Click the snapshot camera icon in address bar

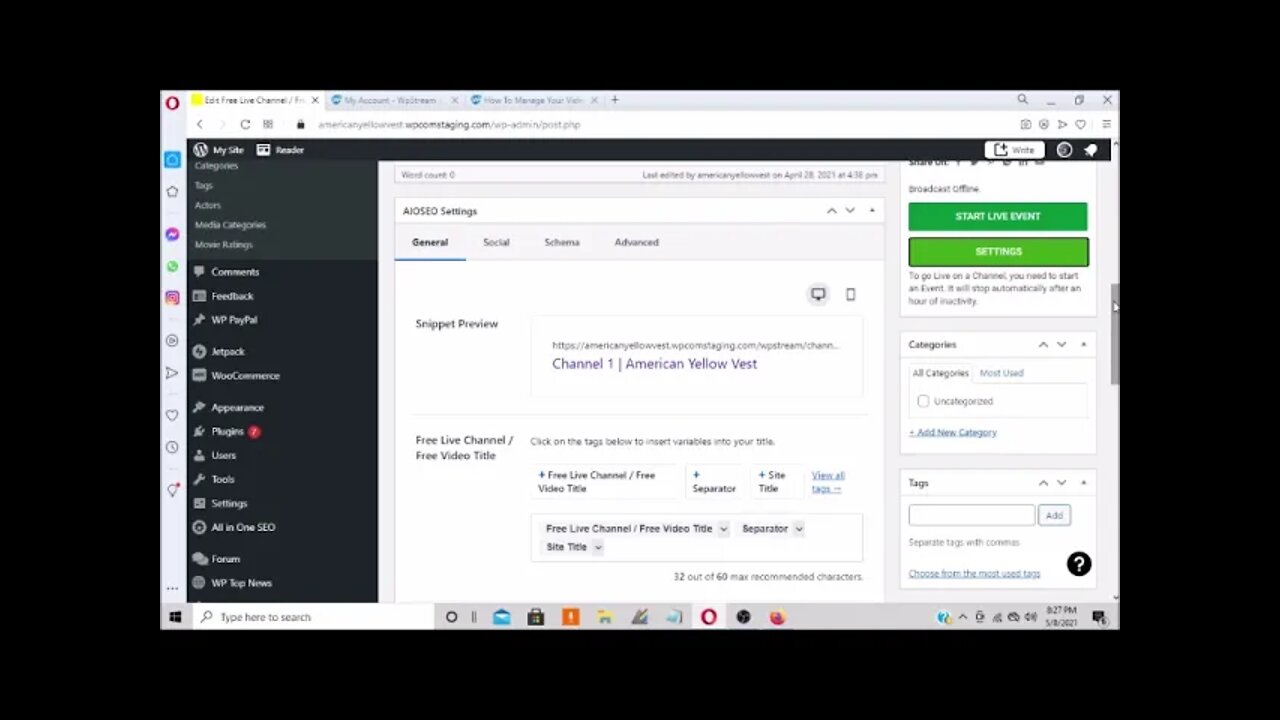click(1025, 125)
